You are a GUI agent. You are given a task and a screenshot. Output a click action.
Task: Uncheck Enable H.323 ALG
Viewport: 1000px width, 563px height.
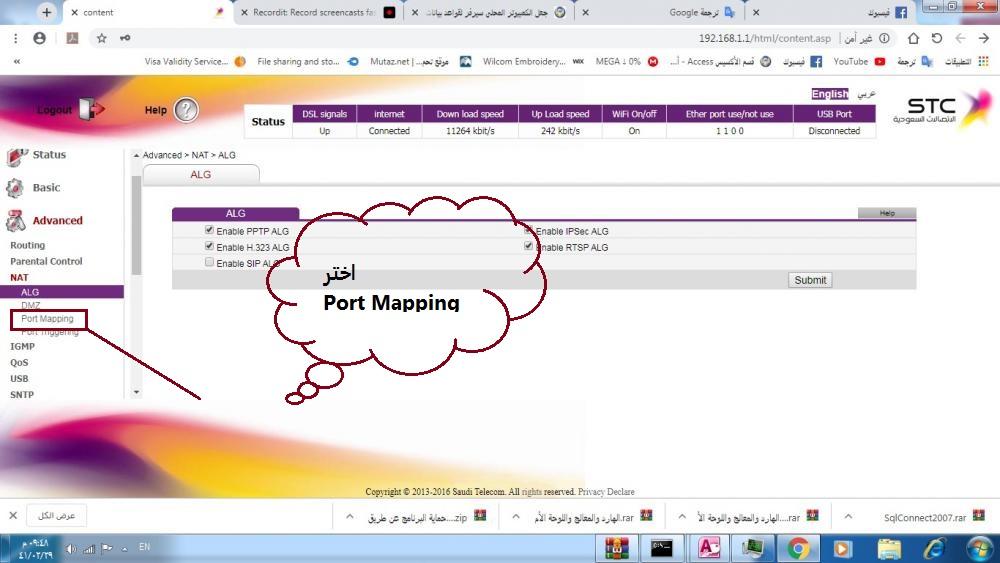coord(209,246)
